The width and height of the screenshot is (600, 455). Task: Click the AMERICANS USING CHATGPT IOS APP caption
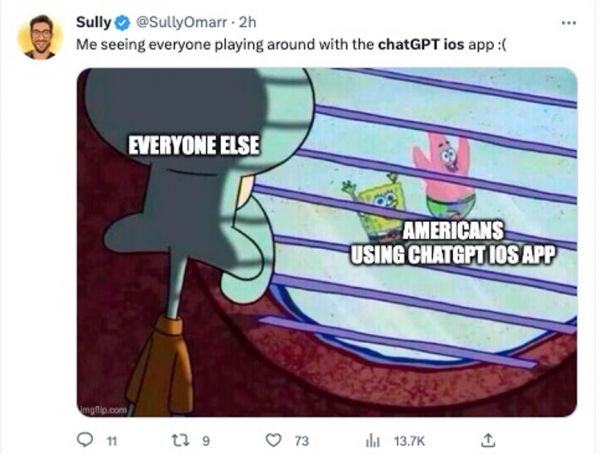click(x=452, y=243)
